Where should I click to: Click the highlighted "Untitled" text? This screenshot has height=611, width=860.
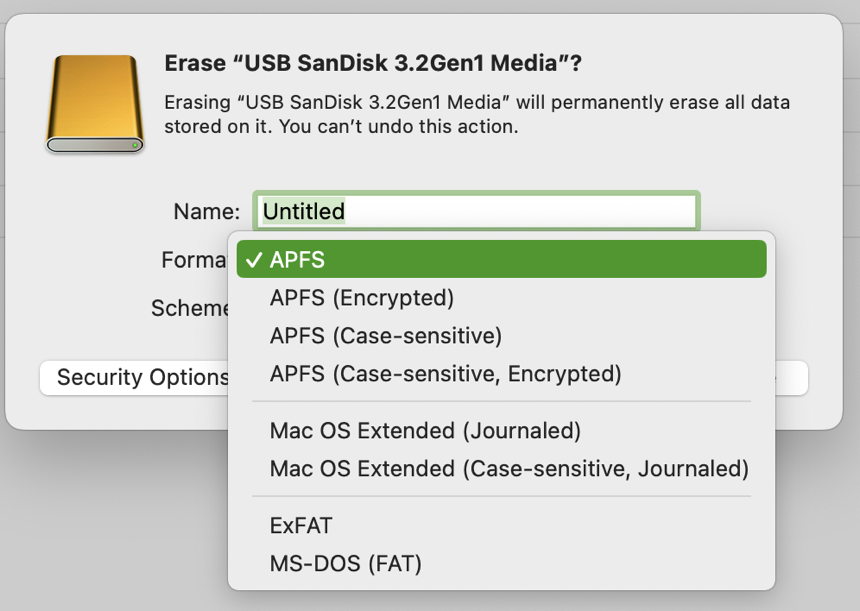click(304, 211)
